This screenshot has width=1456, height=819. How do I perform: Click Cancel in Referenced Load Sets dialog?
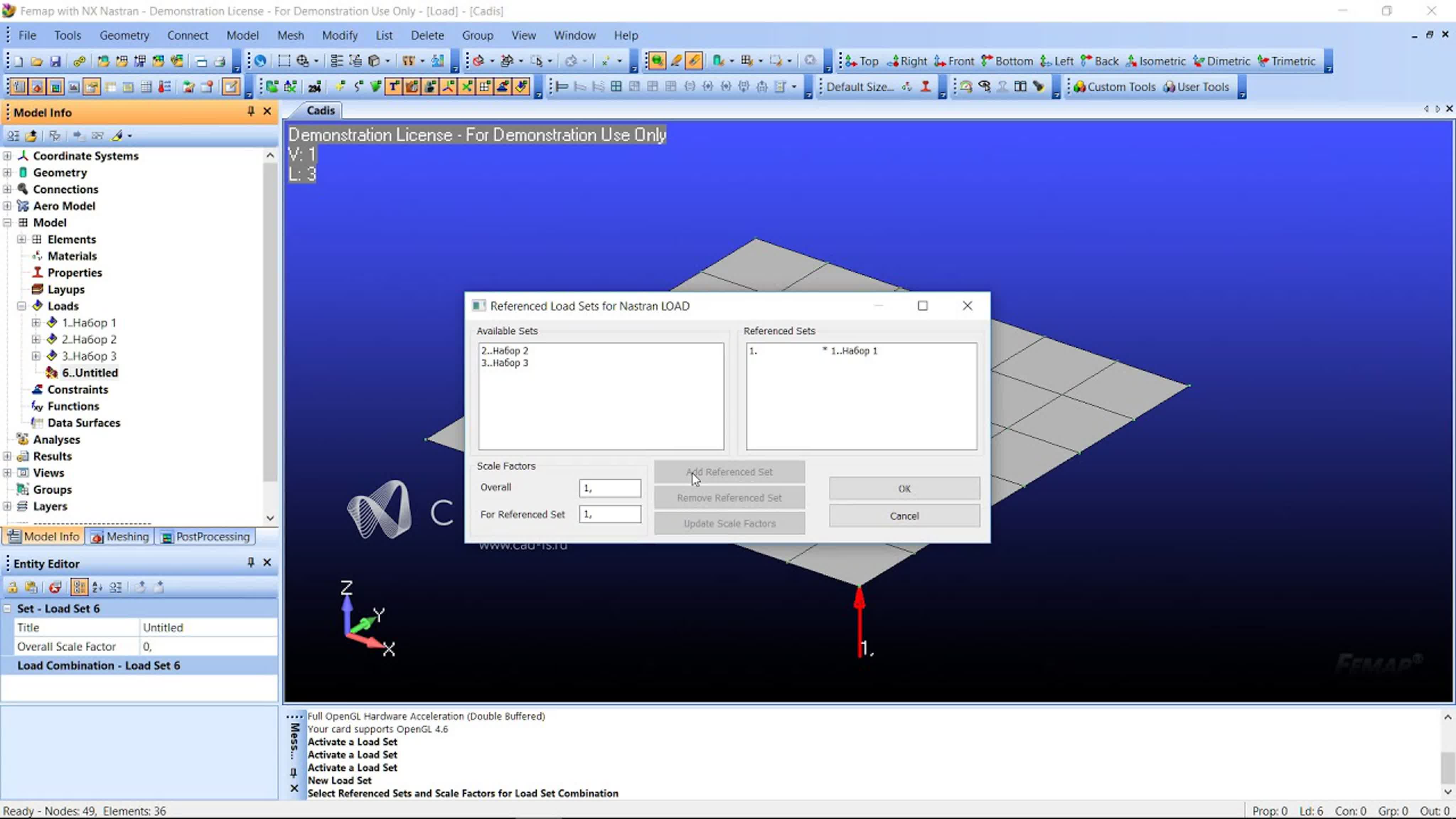904,515
